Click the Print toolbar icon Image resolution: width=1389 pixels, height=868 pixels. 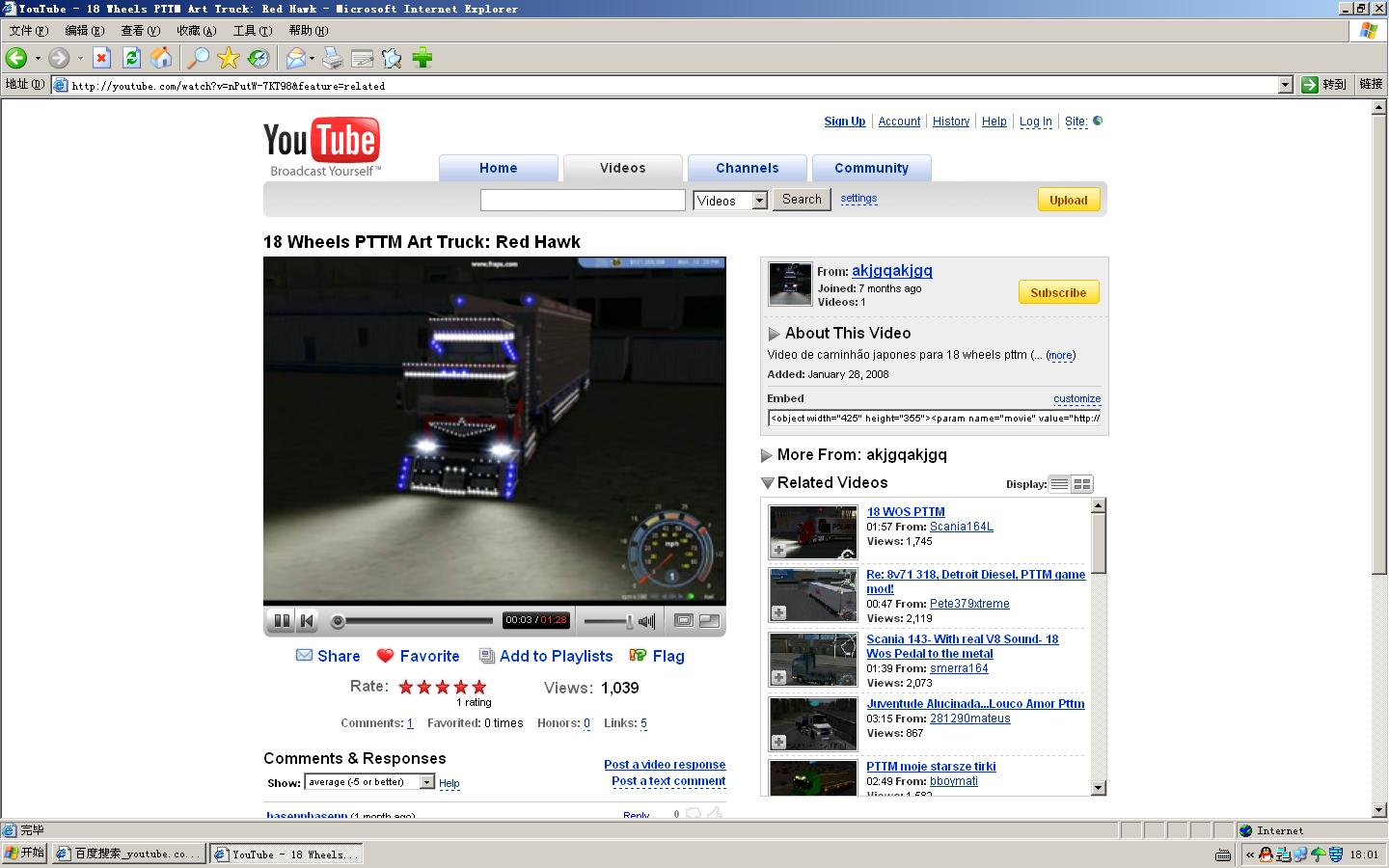click(x=332, y=58)
